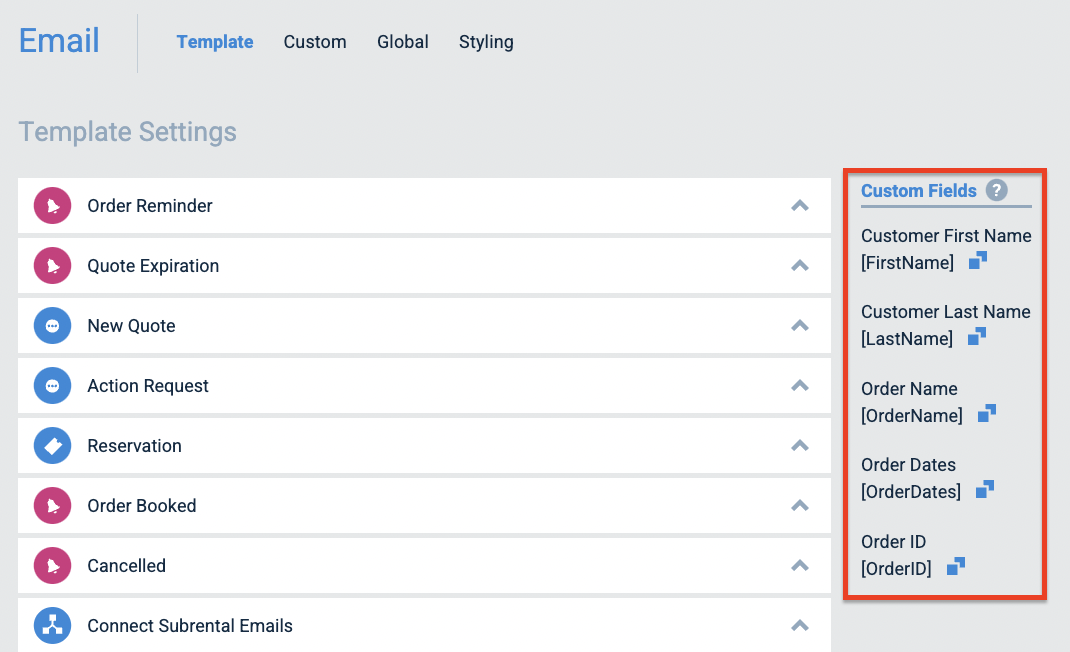1070x652 pixels.
Task: Select the Connect Subrental Emails label
Action: click(190, 625)
